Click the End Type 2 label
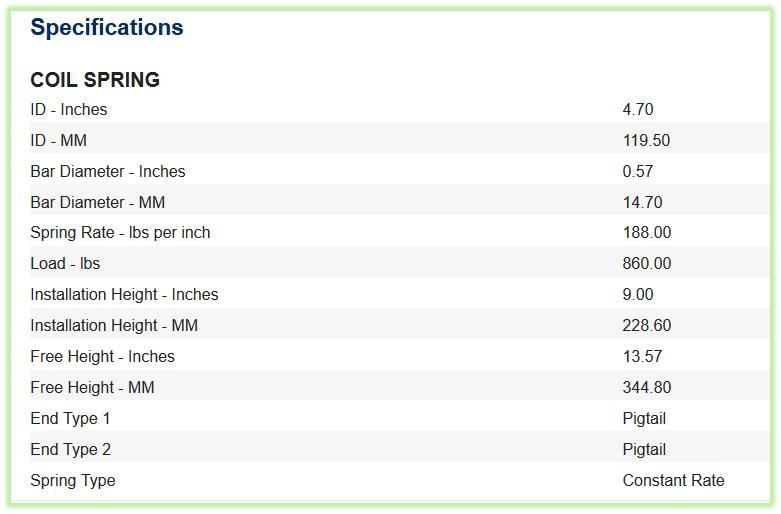This screenshot has width=781, height=514. [x=70, y=449]
